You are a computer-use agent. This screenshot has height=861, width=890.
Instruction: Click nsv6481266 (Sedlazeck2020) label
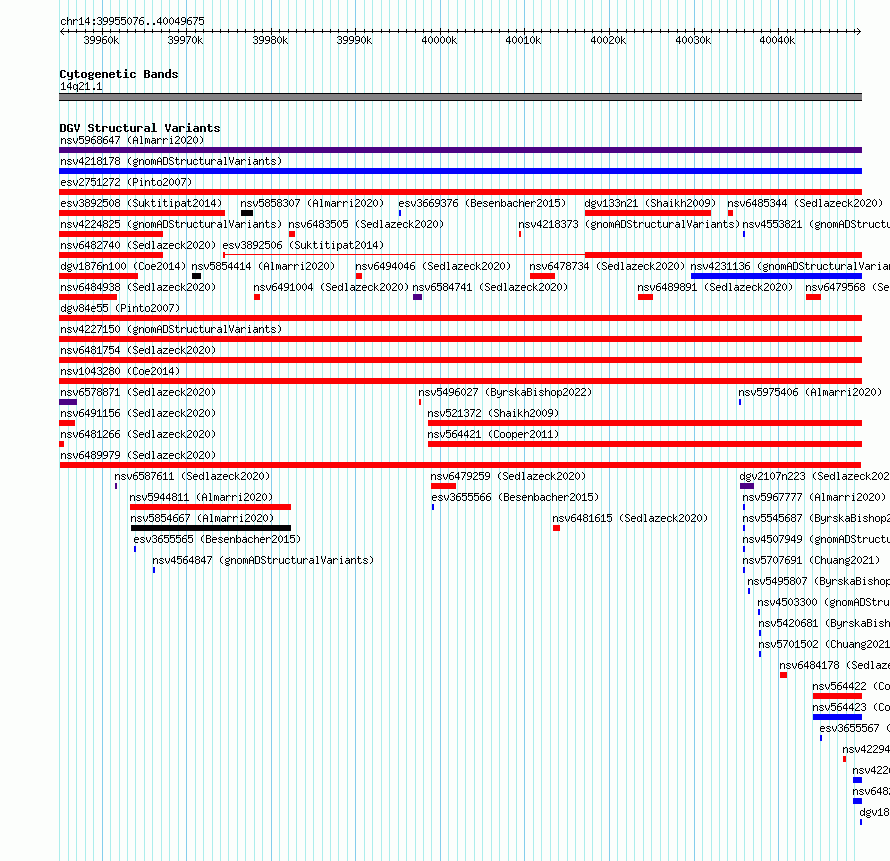pos(138,434)
